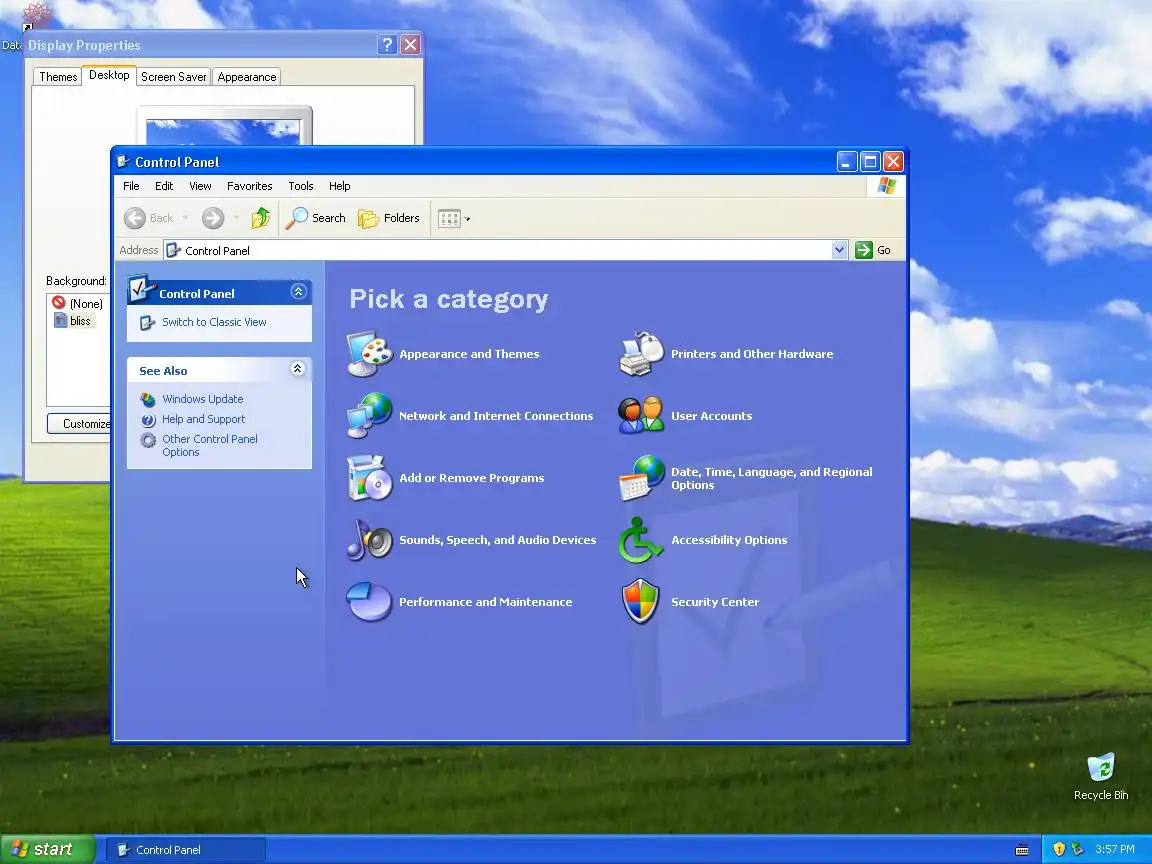
Task: Click the Forward arrow toolbar button
Action: (213, 218)
